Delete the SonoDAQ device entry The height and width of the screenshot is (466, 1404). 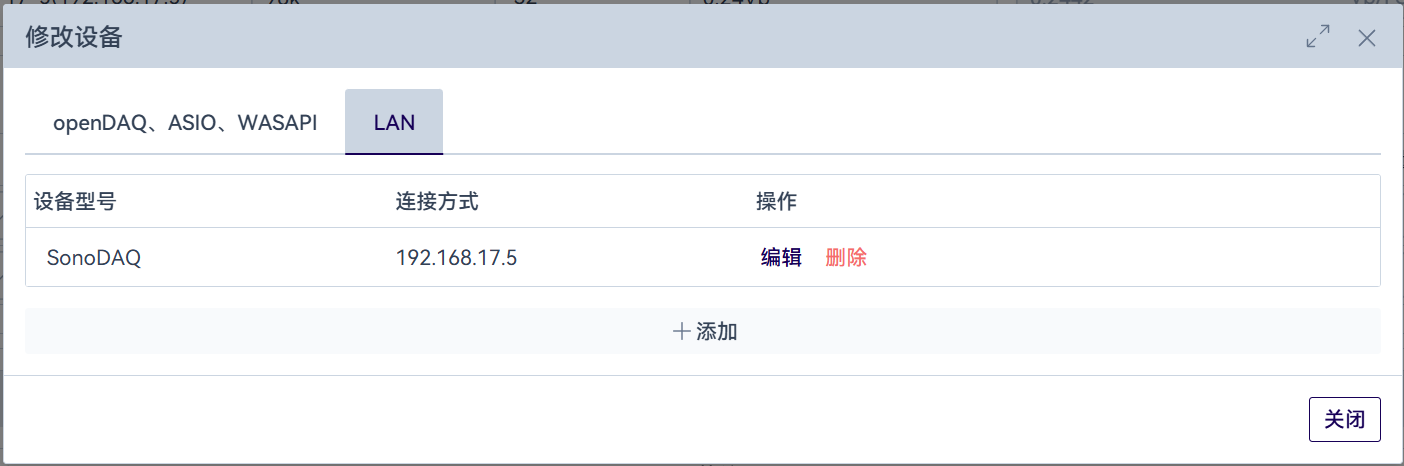[846, 257]
